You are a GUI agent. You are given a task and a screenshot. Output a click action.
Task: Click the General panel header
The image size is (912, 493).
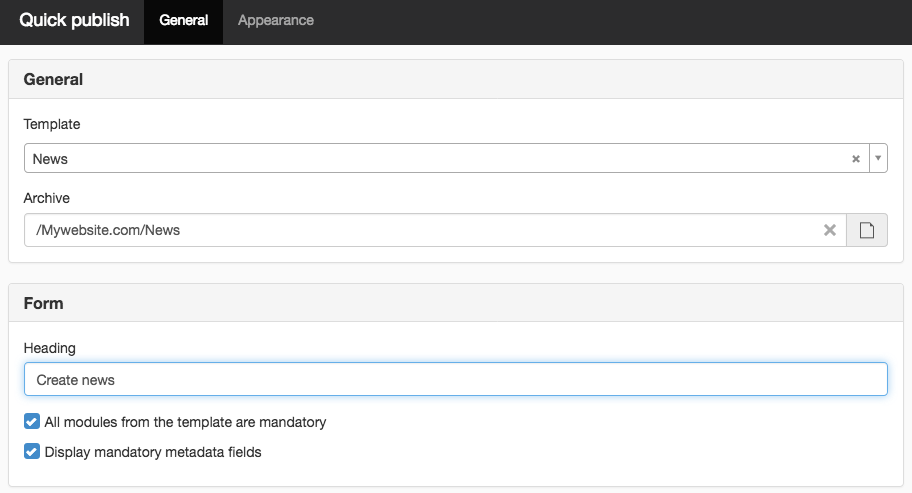pos(456,79)
